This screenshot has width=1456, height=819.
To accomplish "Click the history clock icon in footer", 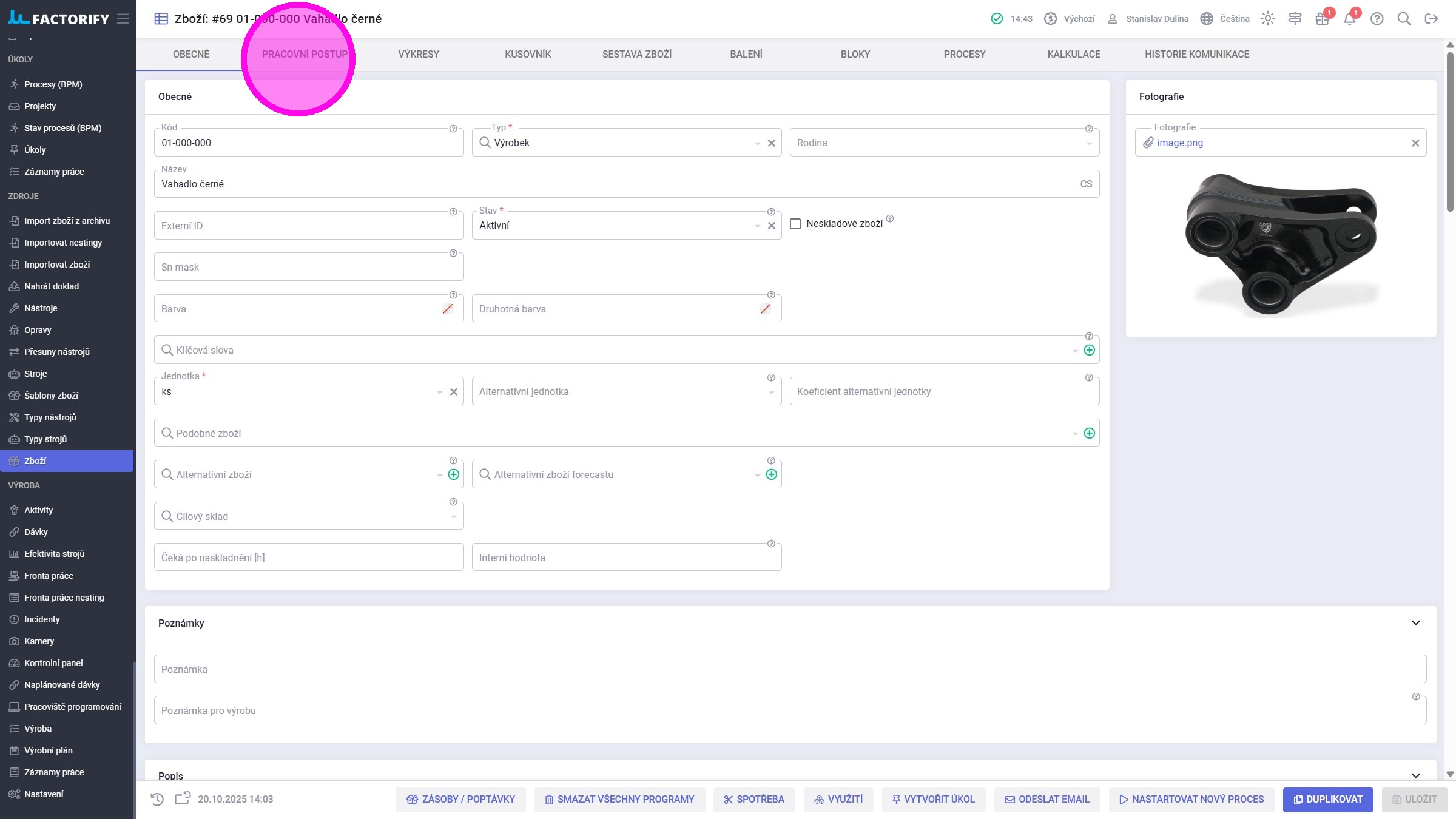I will [x=157, y=799].
